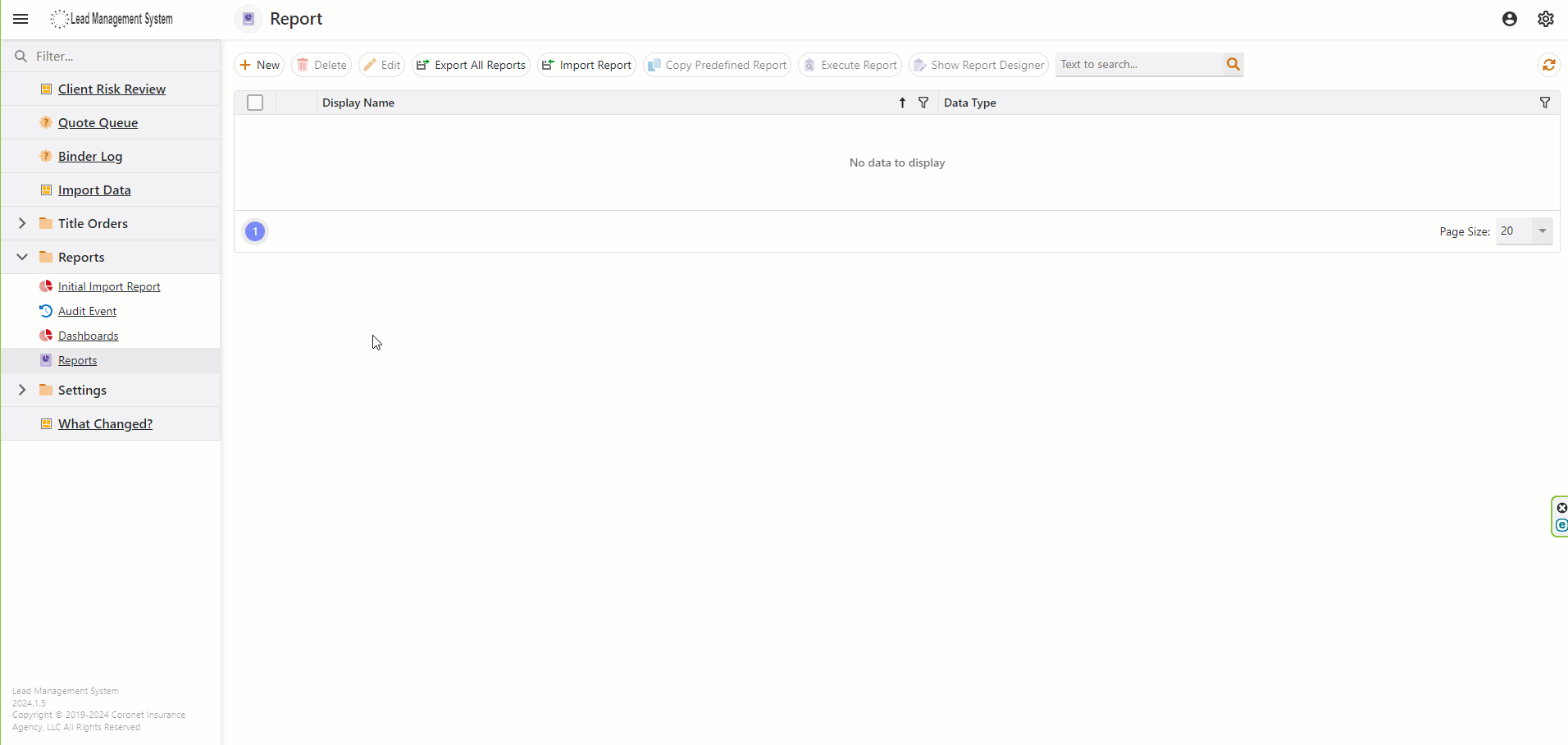Open the Page Size dropdown
This screenshot has width=1568, height=745.
pos(1542,231)
